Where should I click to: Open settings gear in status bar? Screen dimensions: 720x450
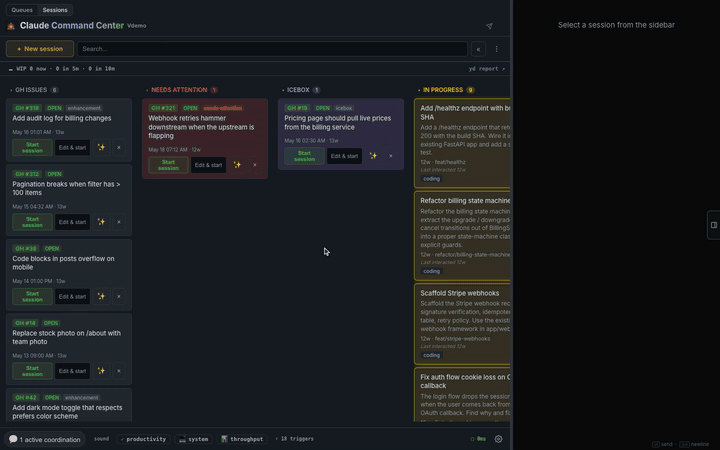point(498,439)
